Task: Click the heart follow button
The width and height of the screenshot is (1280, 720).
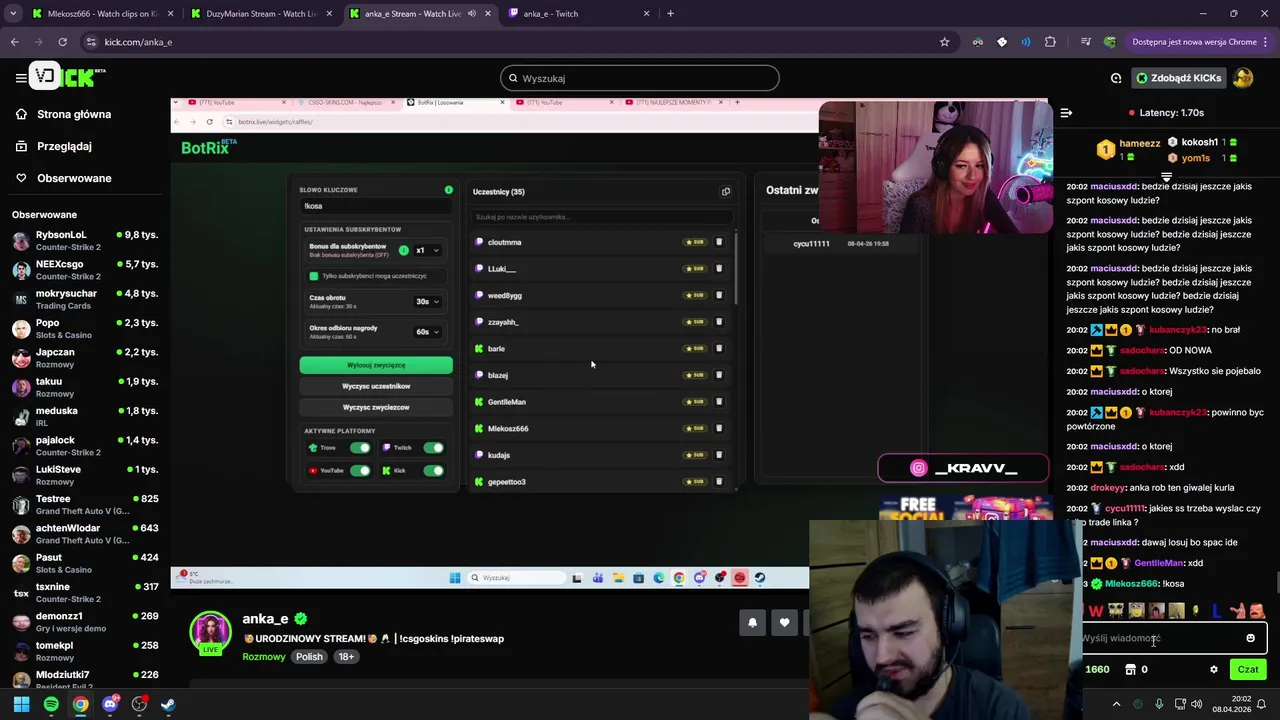Action: point(784,623)
